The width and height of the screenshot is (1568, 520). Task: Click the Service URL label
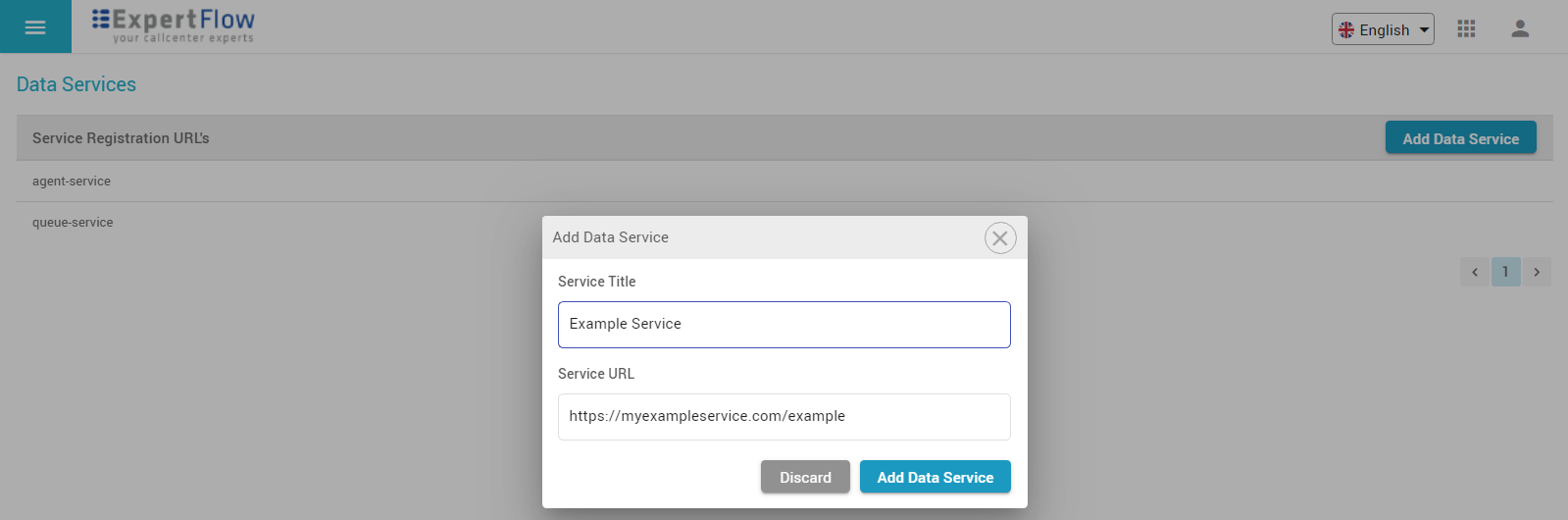[595, 374]
